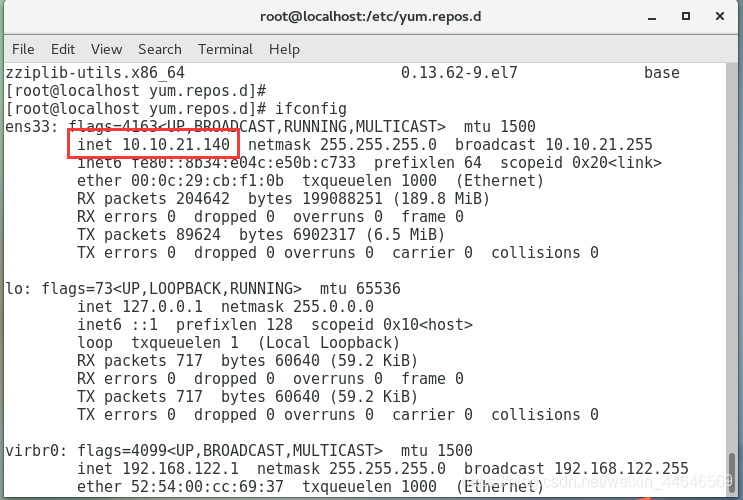Click the size (189.8 MiB)
743x500 pixels.
coord(441,199)
